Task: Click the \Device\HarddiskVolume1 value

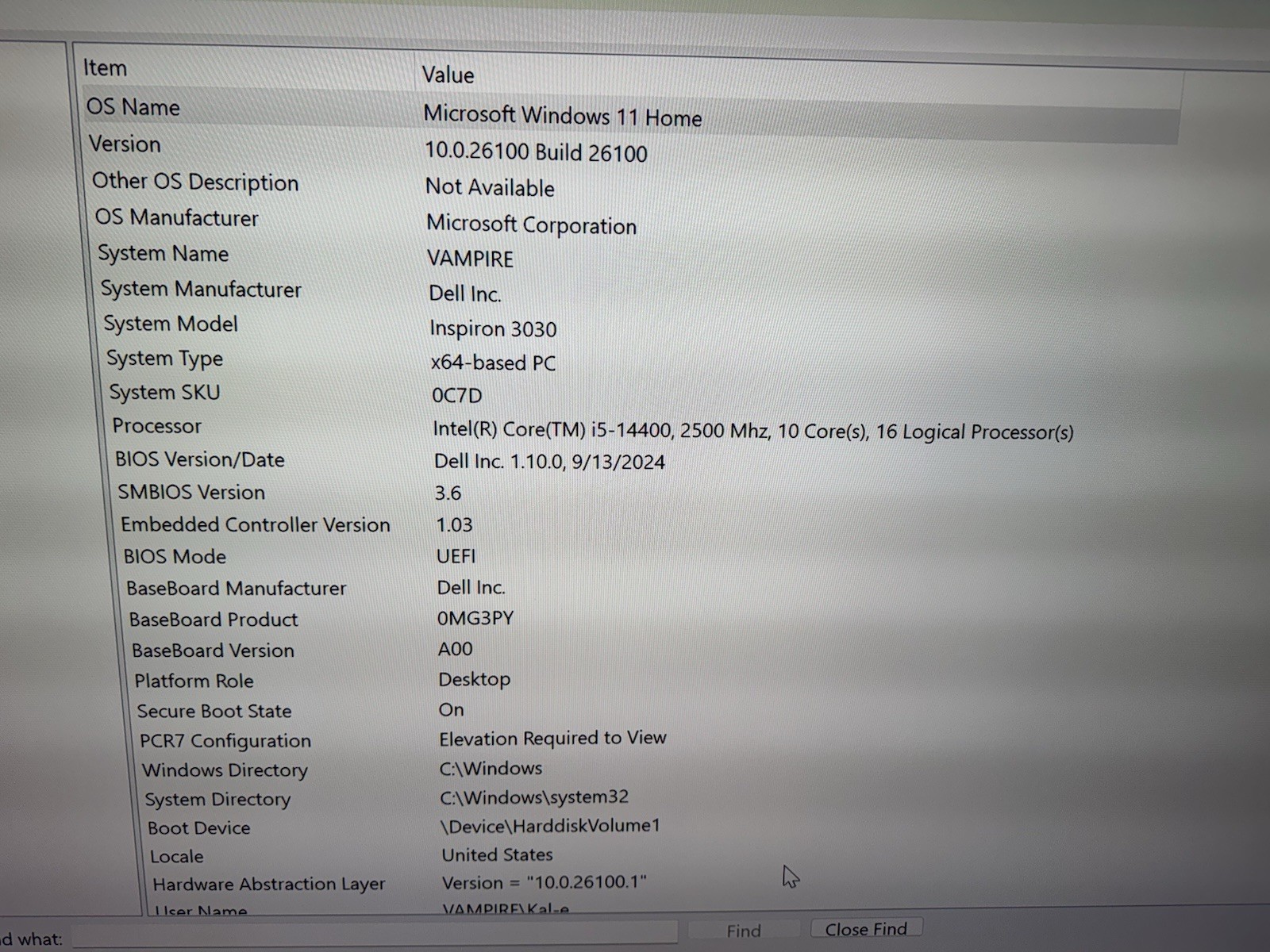Action: pyautogui.click(x=551, y=826)
